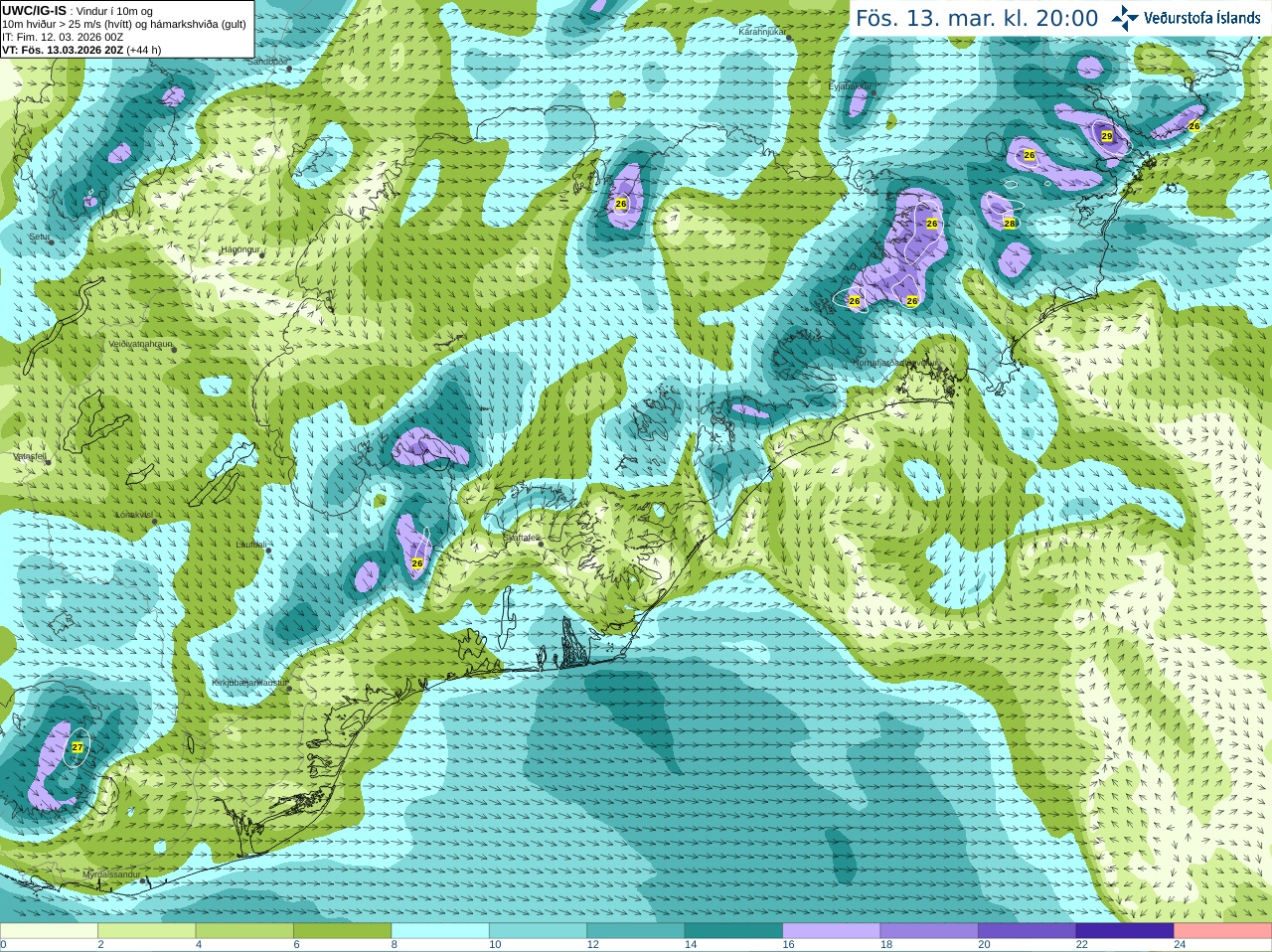Select the forecast time Fös. 13. mar. kl. 20:00
The image size is (1272, 952).
(977, 19)
